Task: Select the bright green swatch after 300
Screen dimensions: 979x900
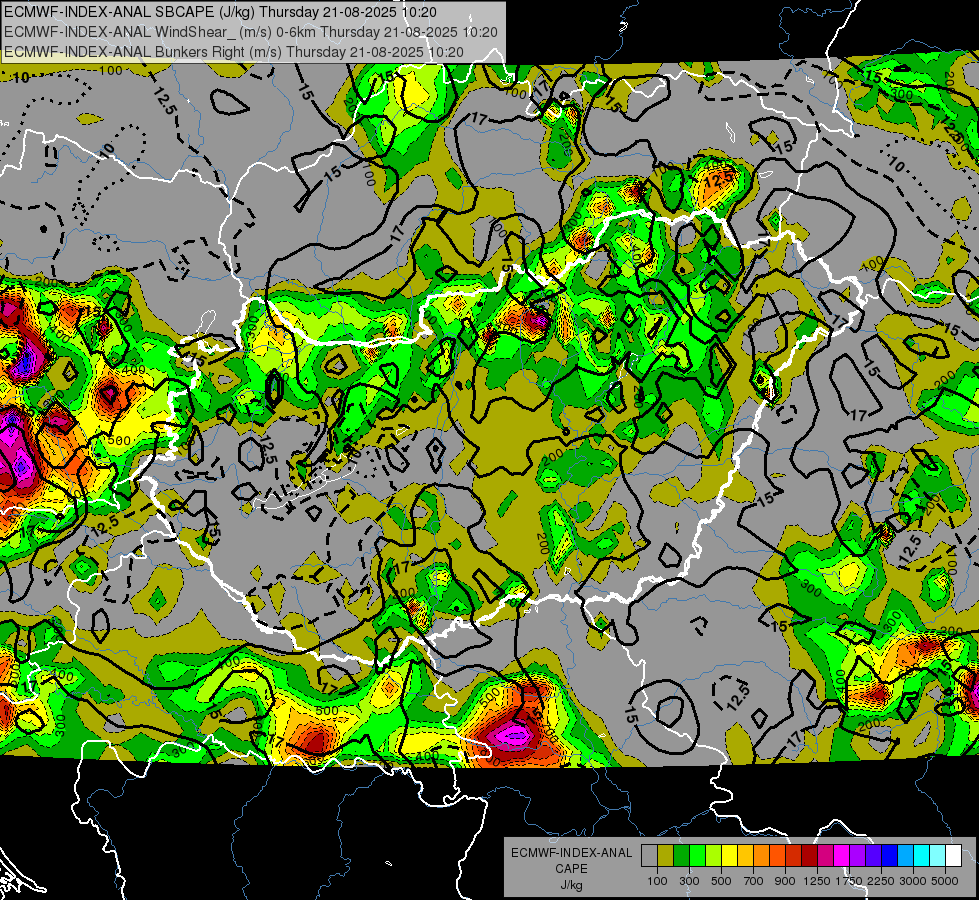Action: [x=697, y=855]
